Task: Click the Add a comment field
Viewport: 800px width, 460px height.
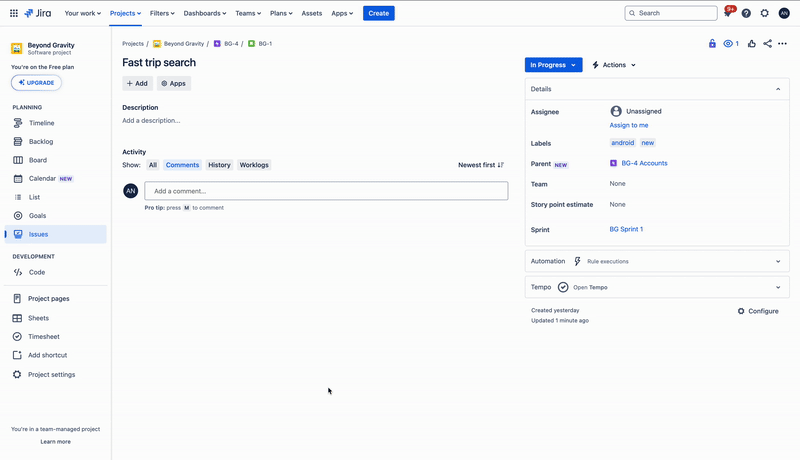Action: 326,191
